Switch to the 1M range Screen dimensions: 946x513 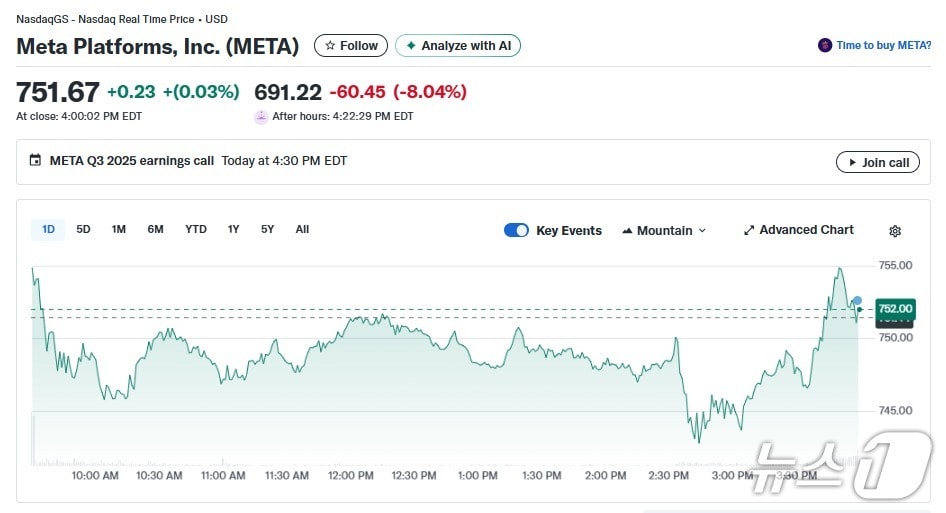(x=118, y=229)
